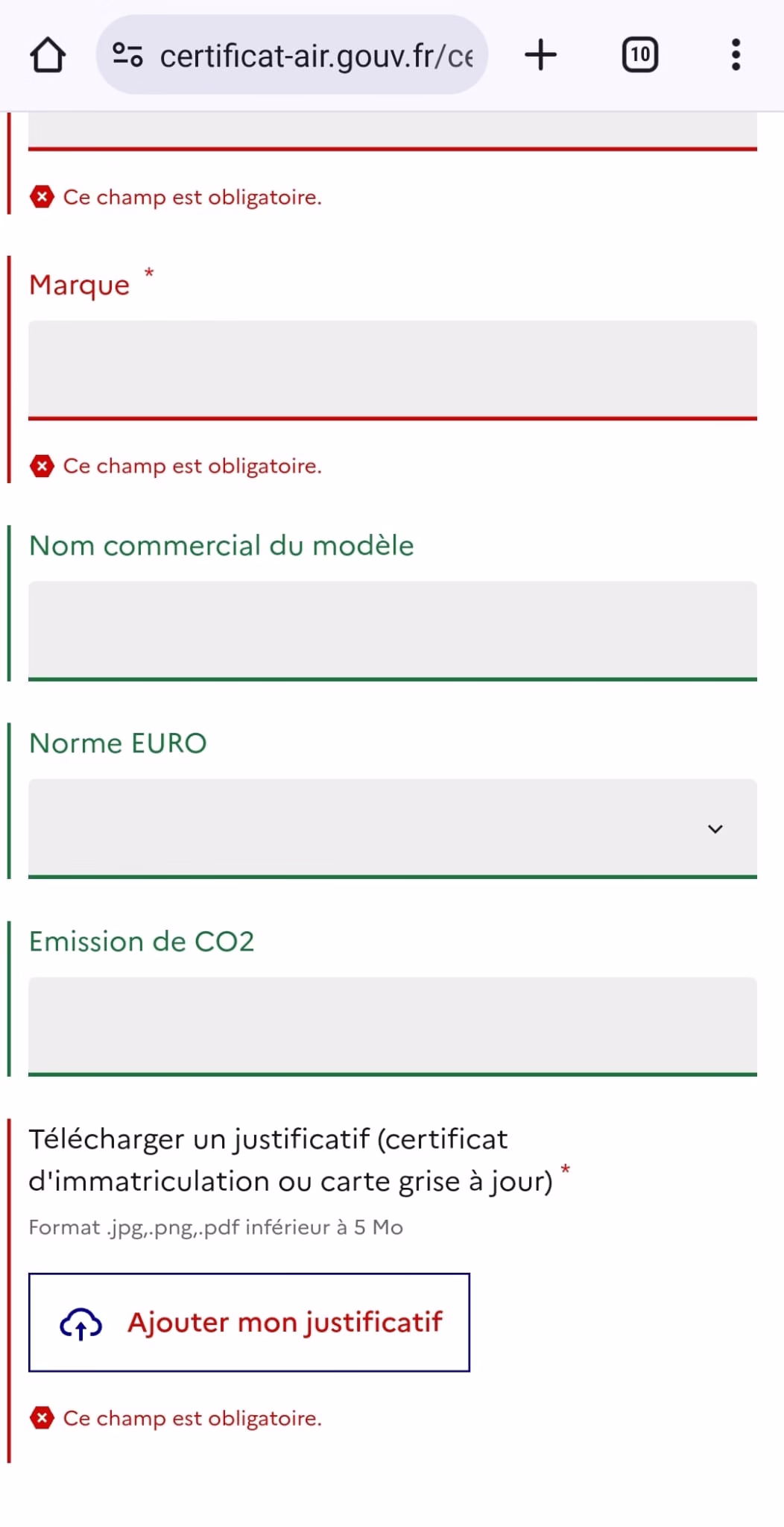Click the partially visible top input field
This screenshot has height=1527, width=784.
(393, 132)
